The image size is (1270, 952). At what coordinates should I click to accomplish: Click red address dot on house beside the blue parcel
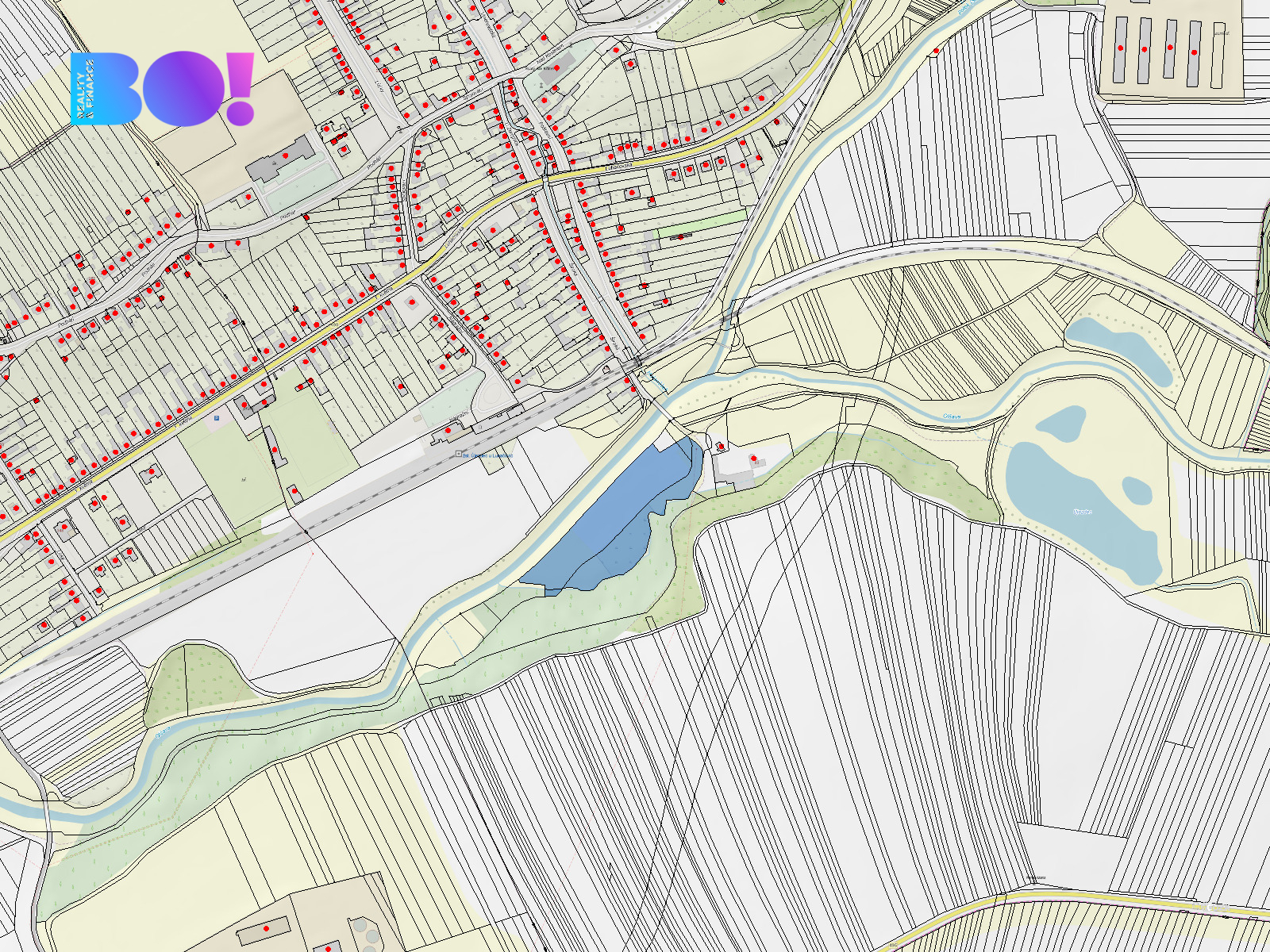pos(721,447)
